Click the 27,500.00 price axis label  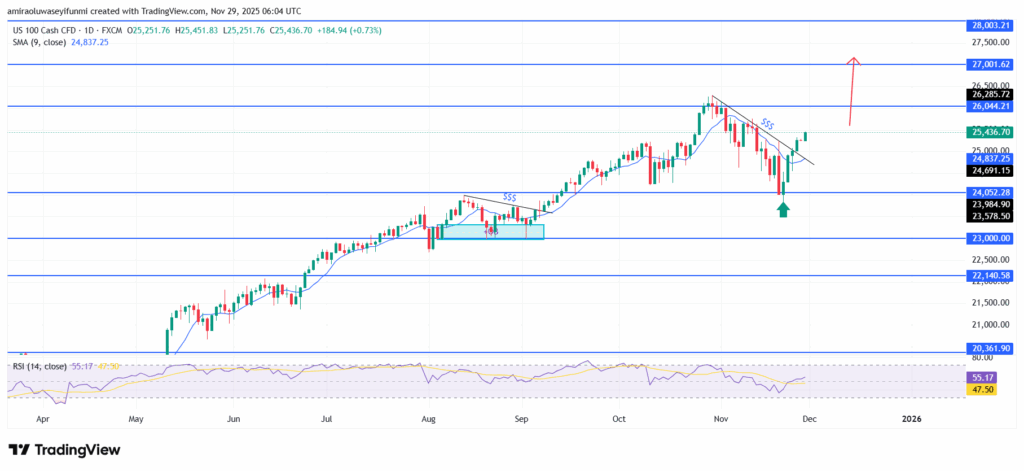pyautogui.click(x=991, y=42)
